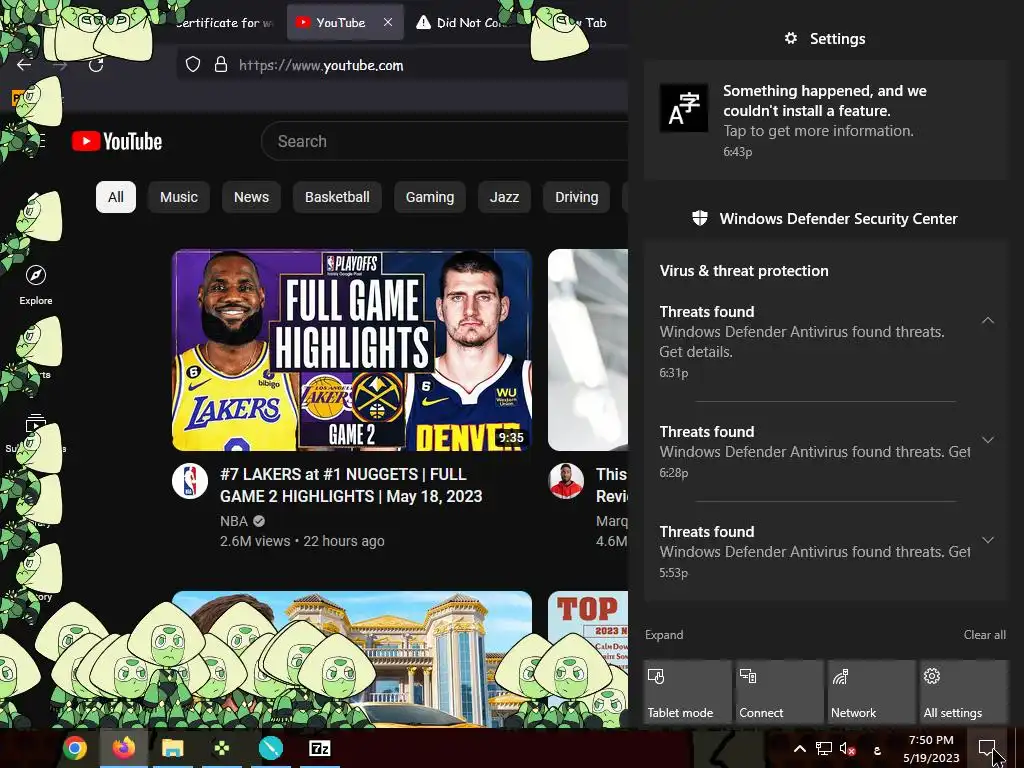Click the URL address bar
This screenshot has height=768, width=1024.
point(402,65)
